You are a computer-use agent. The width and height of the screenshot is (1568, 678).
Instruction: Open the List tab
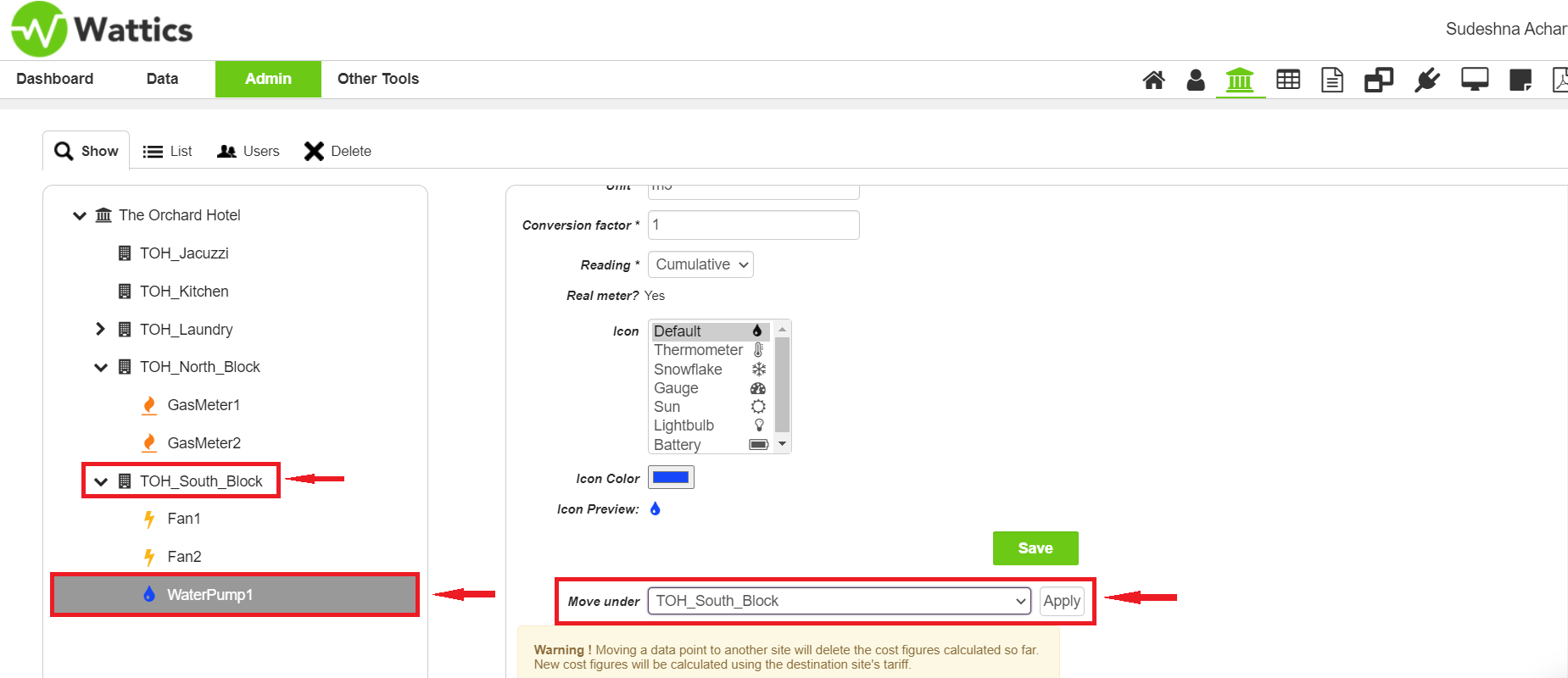click(x=168, y=151)
